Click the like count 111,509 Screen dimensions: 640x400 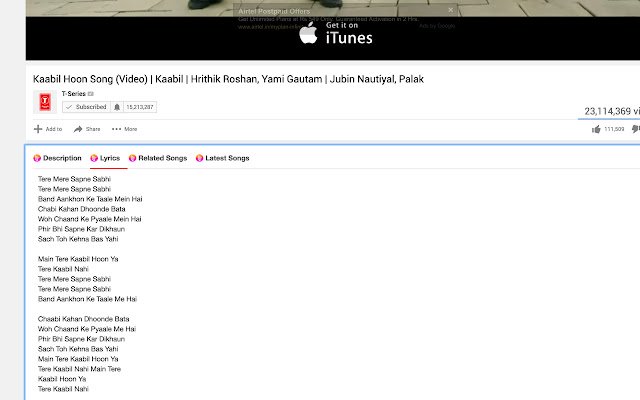[614, 129]
